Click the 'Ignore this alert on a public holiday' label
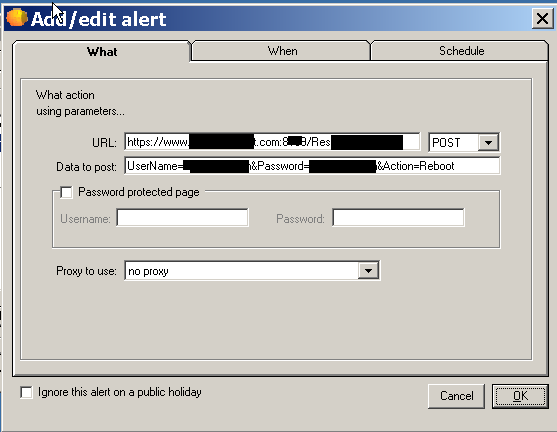This screenshot has height=432, width=557. (120, 392)
